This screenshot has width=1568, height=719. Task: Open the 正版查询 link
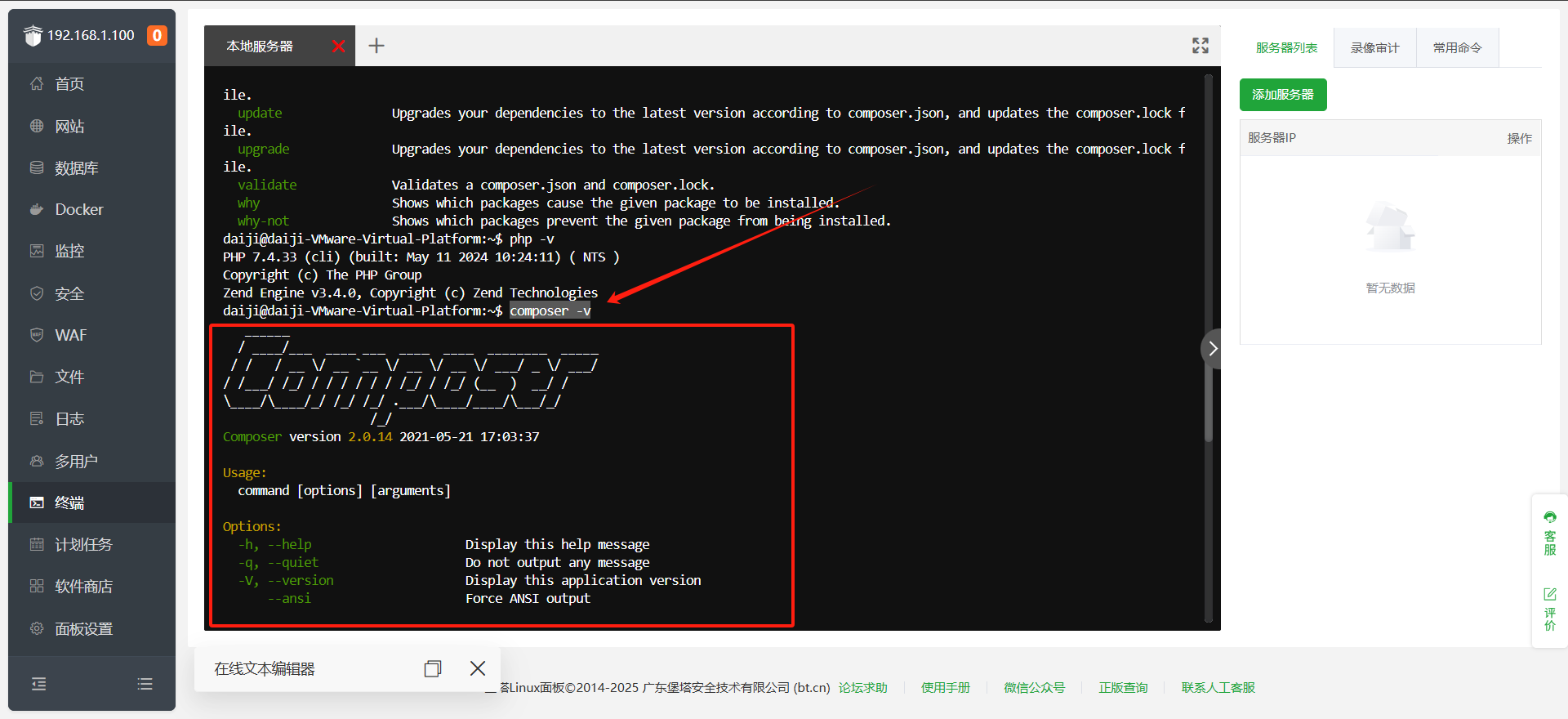click(x=1123, y=687)
